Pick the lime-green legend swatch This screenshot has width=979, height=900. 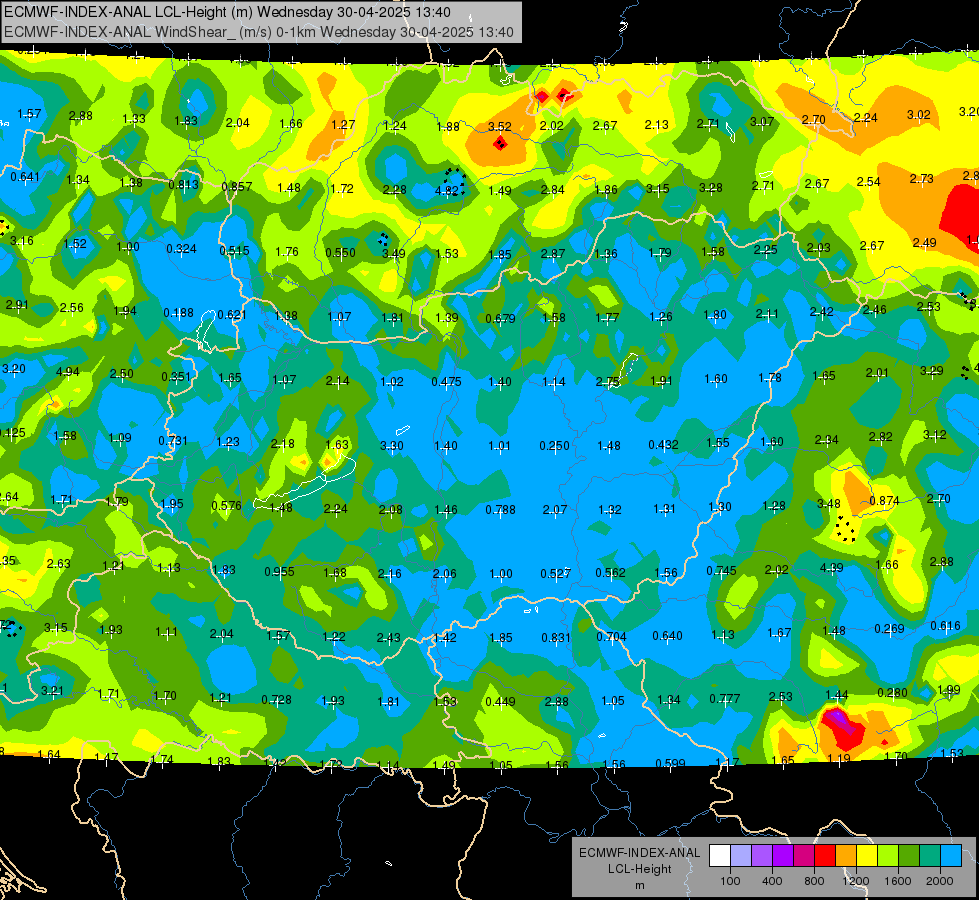888,856
